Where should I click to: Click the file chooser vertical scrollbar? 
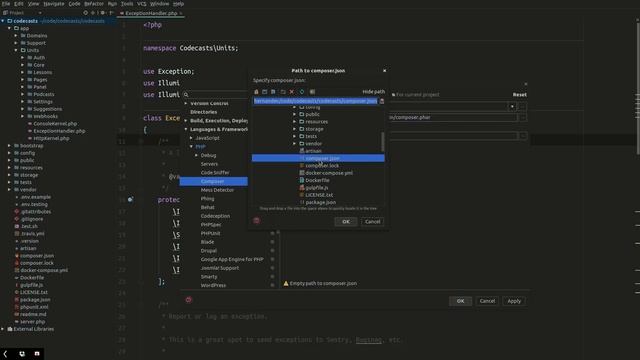(382, 142)
